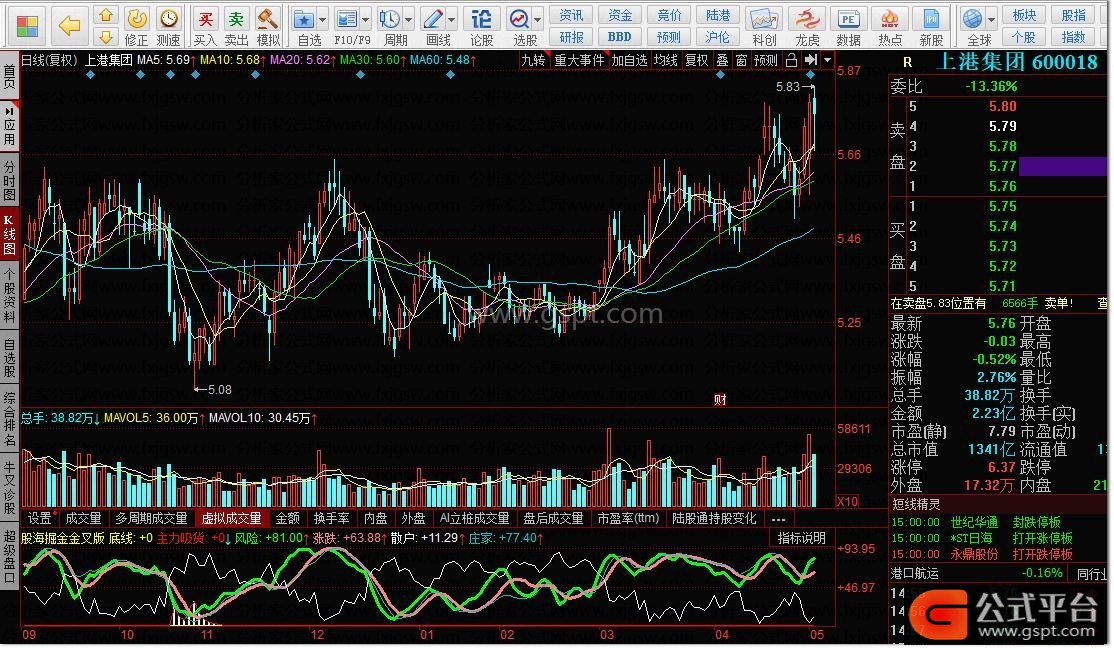
Task: Click the 指标说明 button
Action: [x=801, y=539]
